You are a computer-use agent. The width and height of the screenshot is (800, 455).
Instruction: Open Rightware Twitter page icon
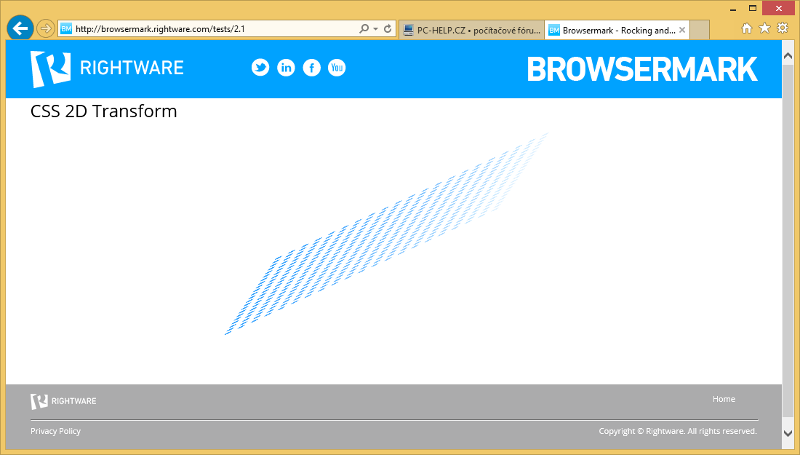click(x=260, y=67)
